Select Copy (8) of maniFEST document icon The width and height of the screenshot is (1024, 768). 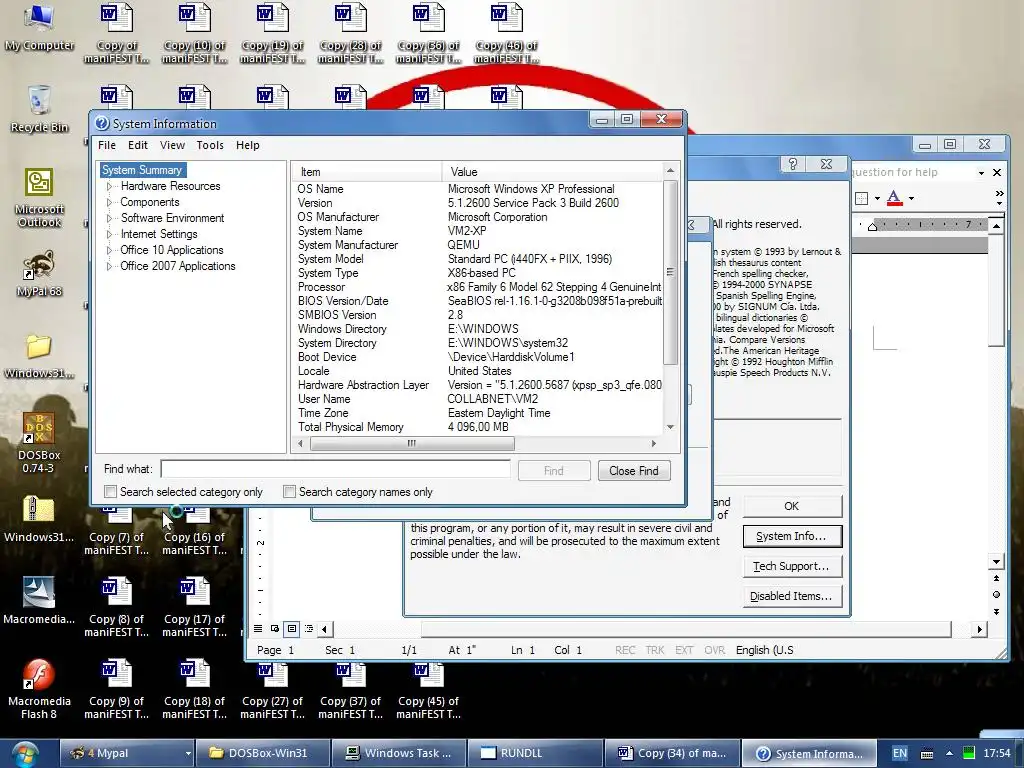pyautogui.click(x=116, y=606)
